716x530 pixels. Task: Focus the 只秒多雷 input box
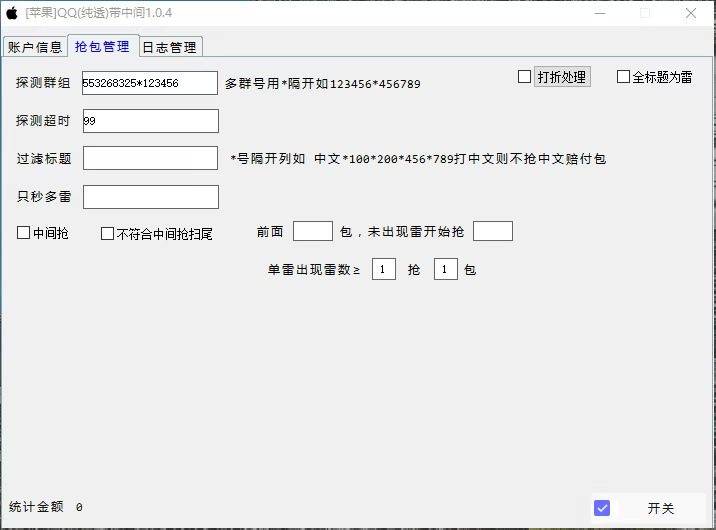pos(151,197)
